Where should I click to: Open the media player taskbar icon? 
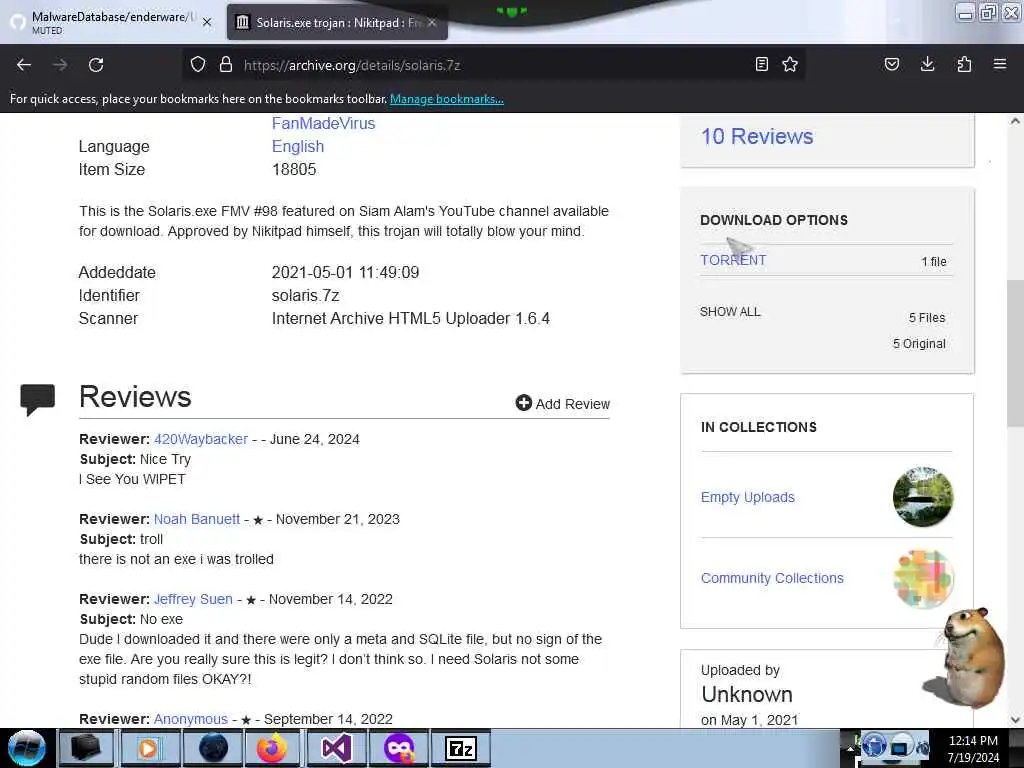pyautogui.click(x=149, y=748)
